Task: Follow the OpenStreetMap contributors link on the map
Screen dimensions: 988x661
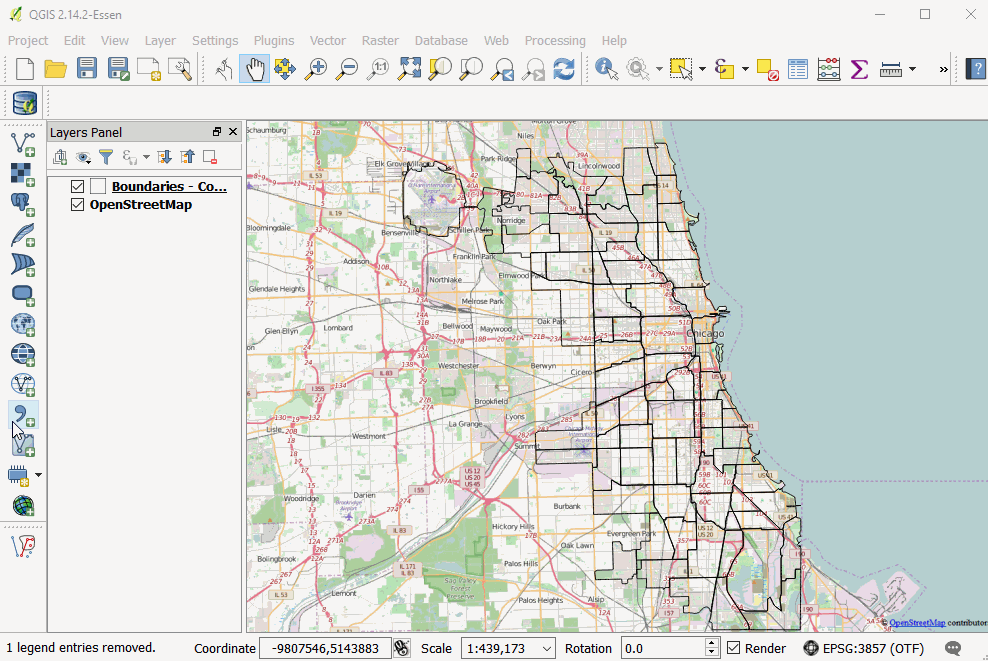Action: click(917, 623)
